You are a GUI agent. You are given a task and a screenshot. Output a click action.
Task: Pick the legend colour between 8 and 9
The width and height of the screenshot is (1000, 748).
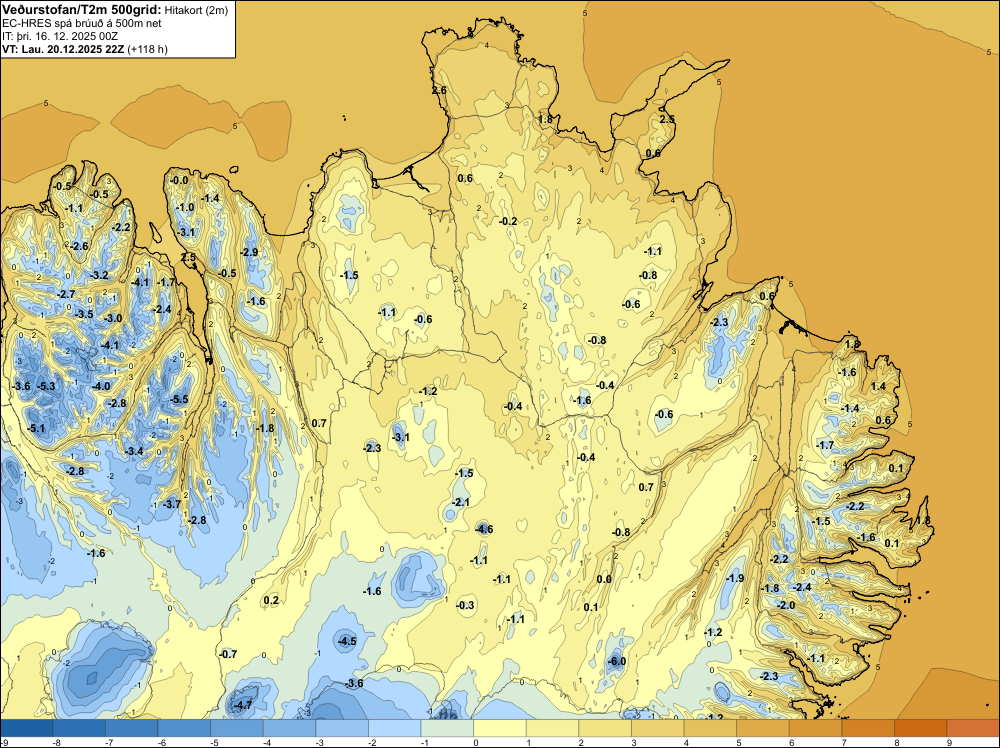920,728
